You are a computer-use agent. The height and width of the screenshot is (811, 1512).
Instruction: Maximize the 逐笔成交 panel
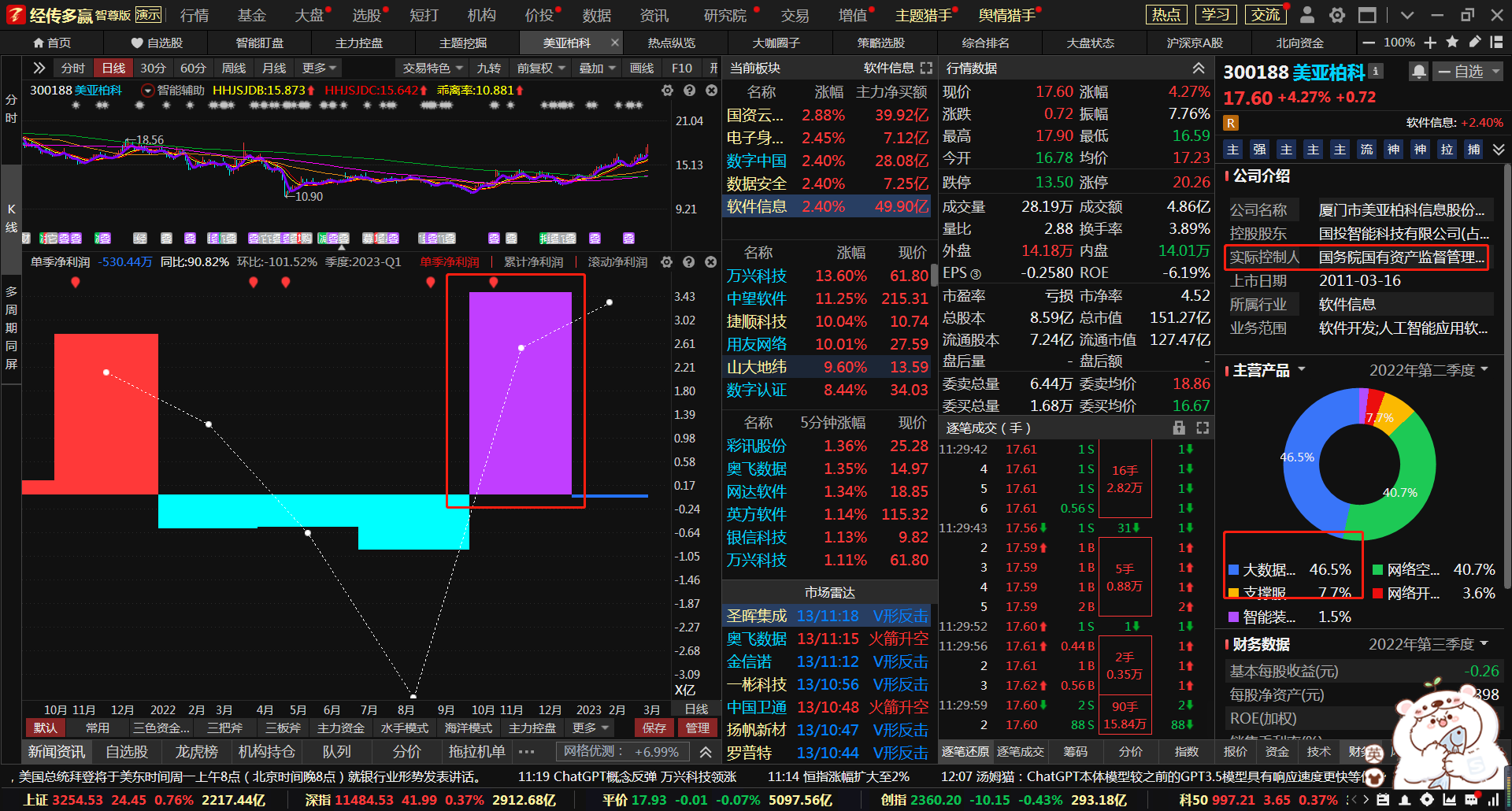pos(1203,428)
